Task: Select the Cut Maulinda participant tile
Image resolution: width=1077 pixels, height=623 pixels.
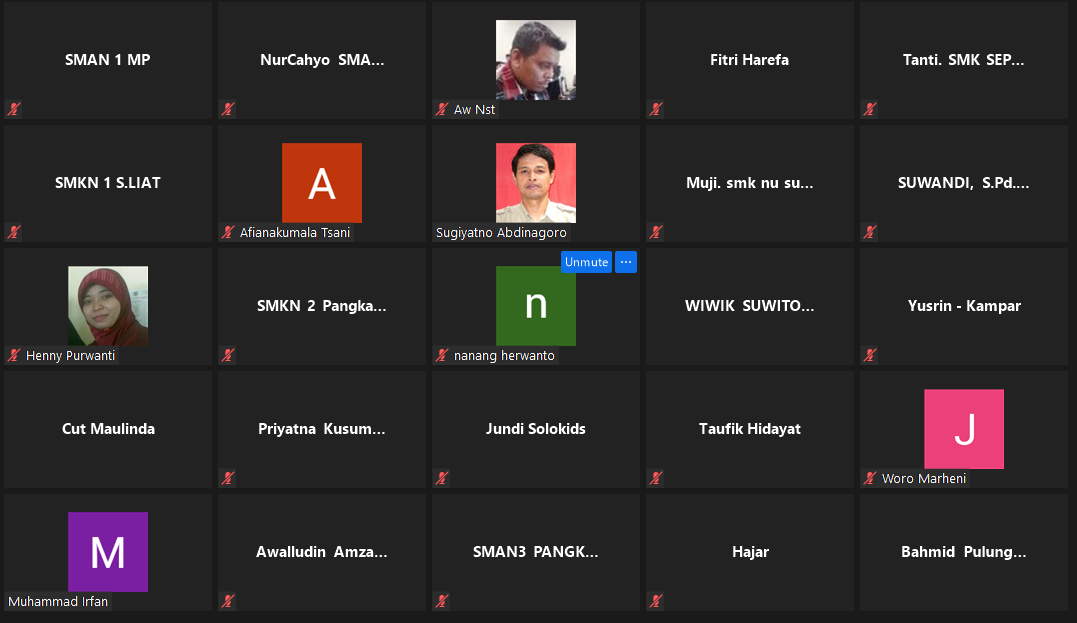Action: tap(108, 429)
